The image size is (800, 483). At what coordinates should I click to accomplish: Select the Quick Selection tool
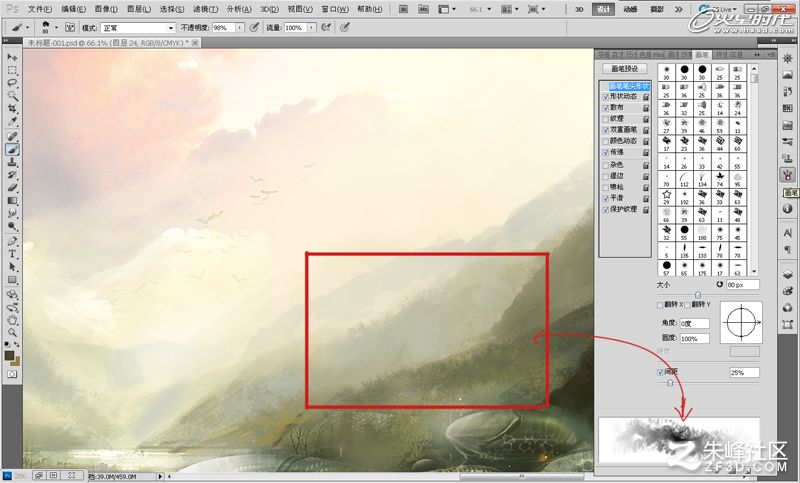[12, 95]
